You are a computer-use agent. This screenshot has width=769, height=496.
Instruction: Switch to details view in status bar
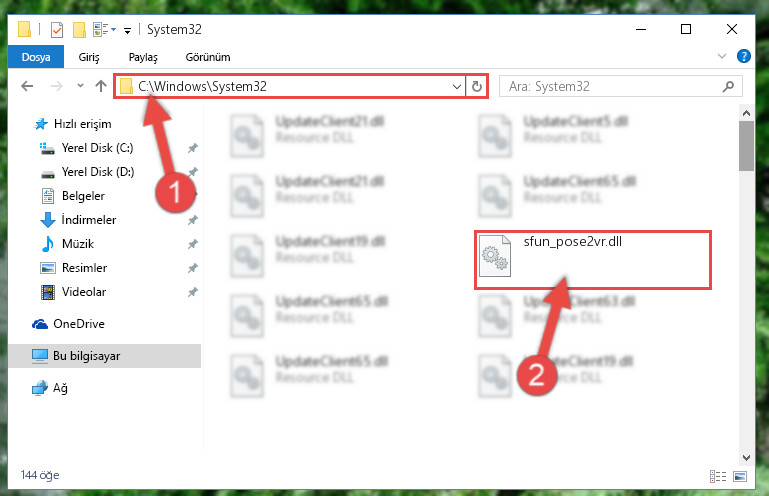pos(718,476)
